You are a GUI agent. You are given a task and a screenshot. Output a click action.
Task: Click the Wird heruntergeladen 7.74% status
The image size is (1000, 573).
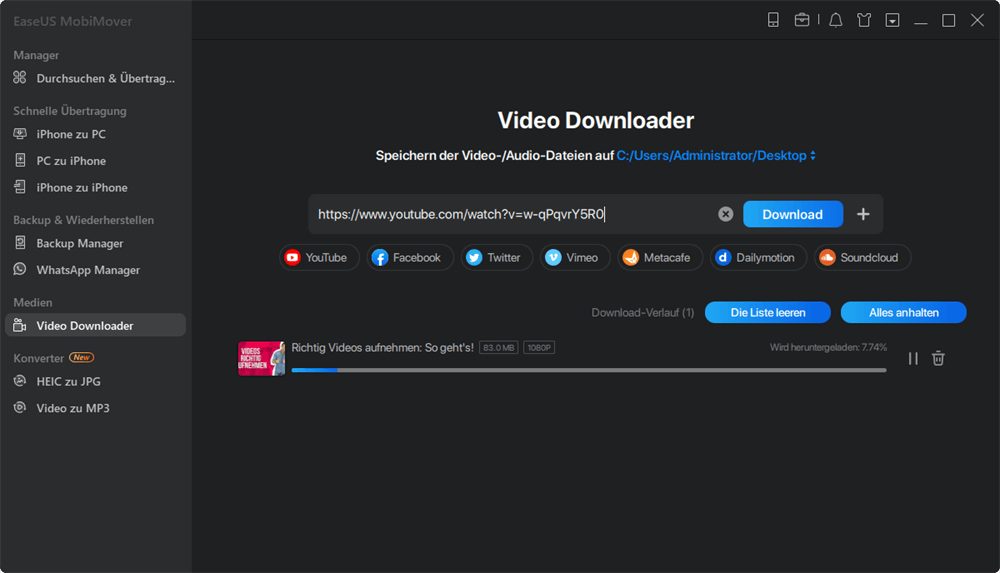(x=828, y=348)
